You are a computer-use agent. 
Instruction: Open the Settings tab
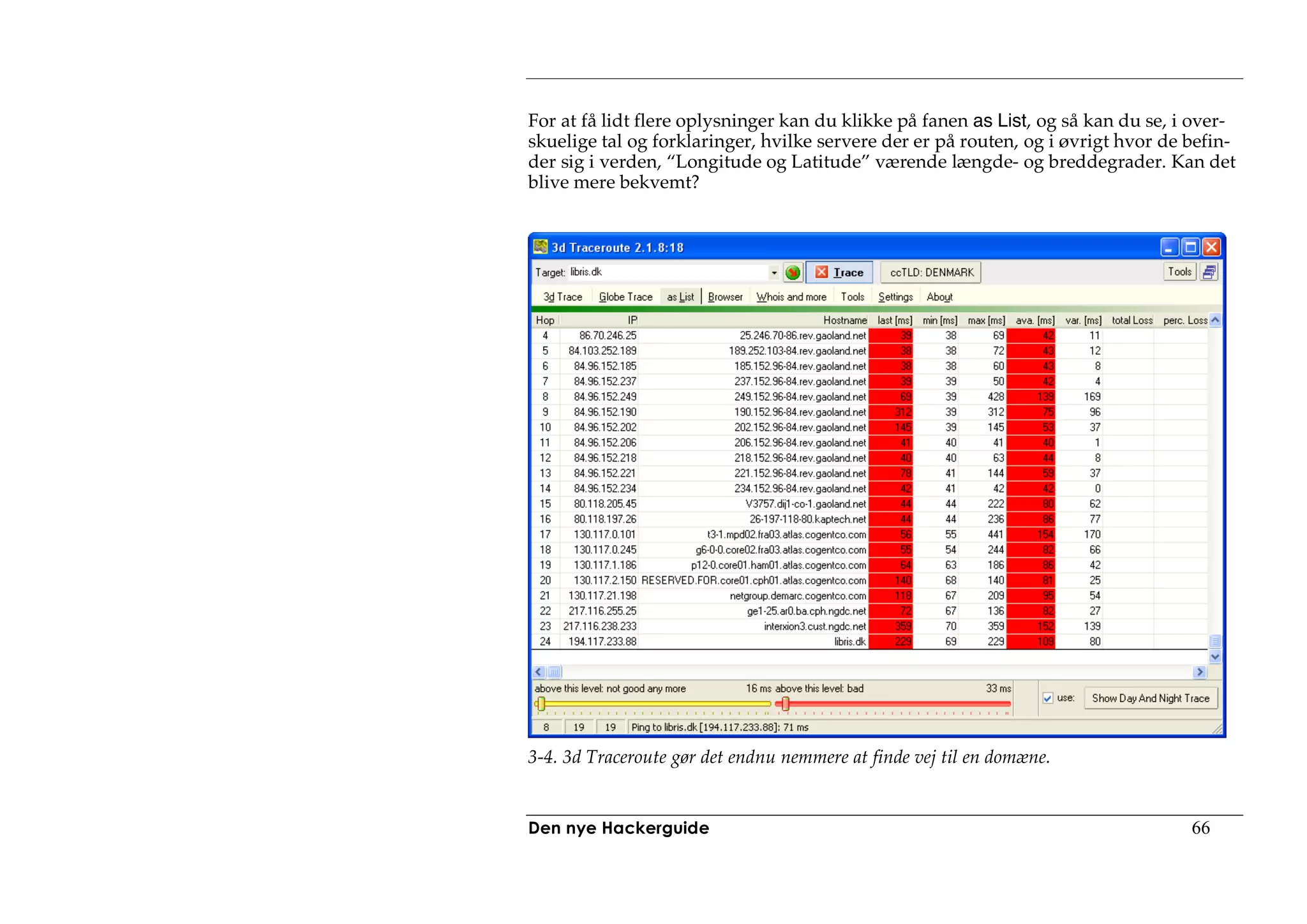pos(895,297)
